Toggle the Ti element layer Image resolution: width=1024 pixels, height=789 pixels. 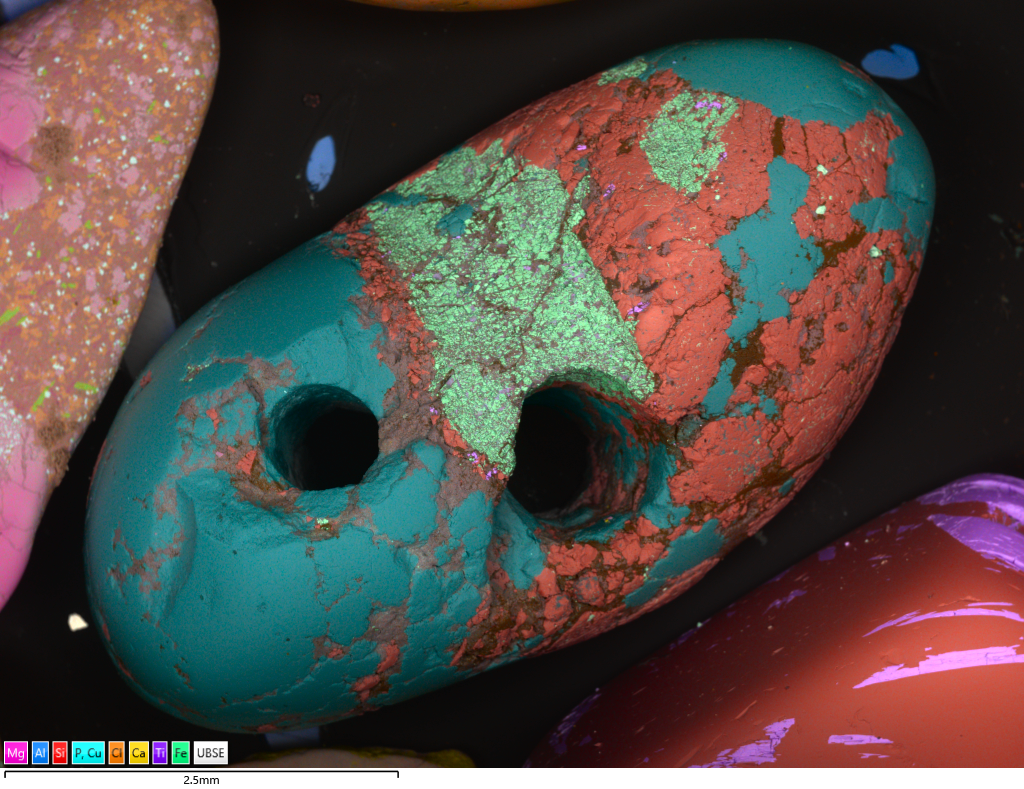(x=160, y=753)
